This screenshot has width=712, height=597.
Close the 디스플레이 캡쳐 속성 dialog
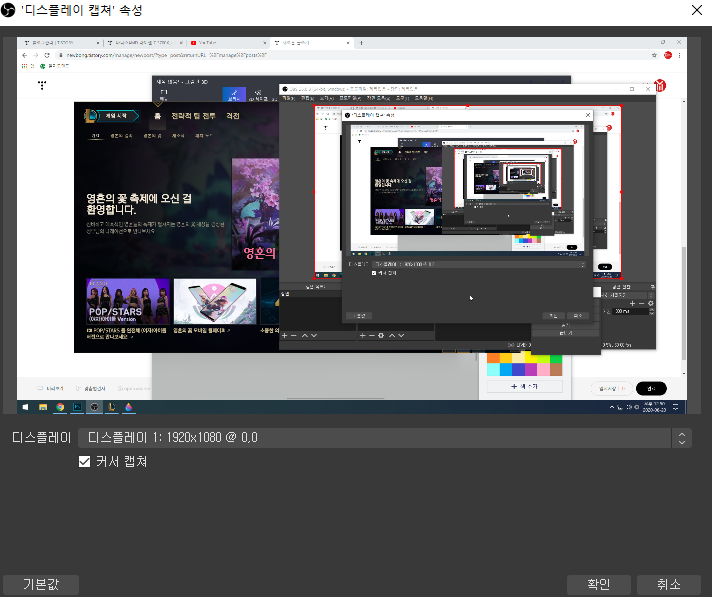(x=697, y=10)
